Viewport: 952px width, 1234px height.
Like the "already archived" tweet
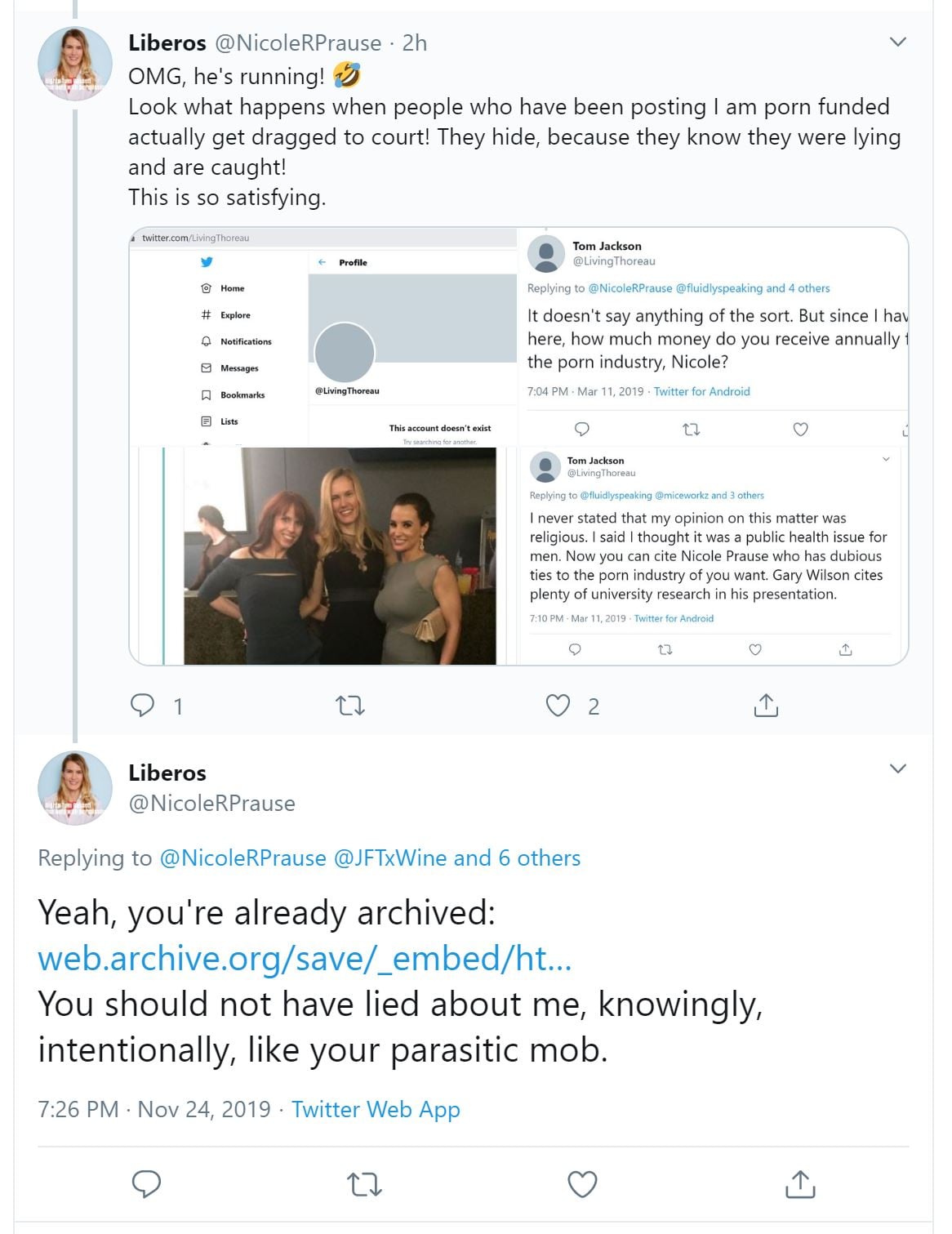(582, 1183)
